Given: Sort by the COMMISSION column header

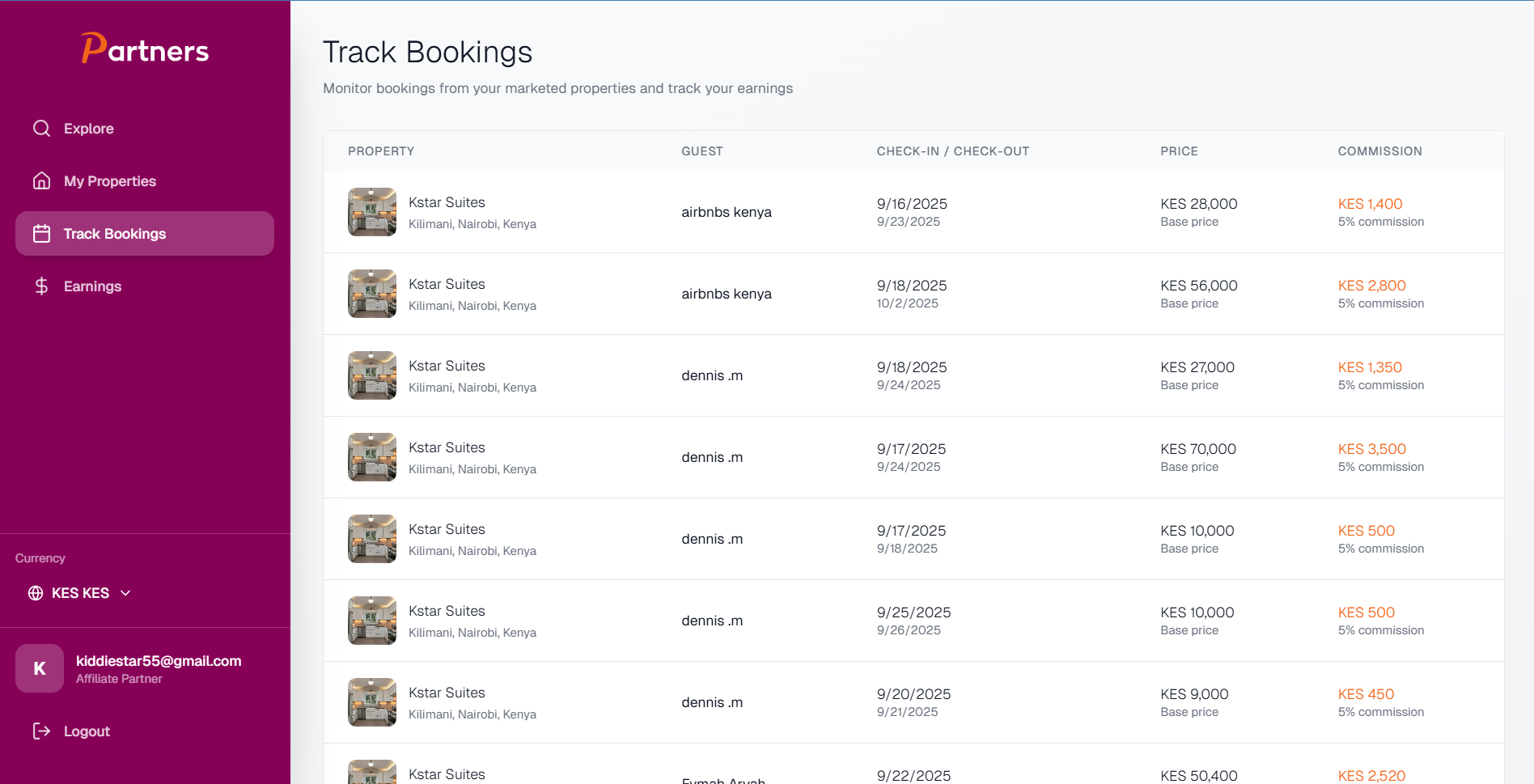Looking at the screenshot, I should [x=1379, y=151].
